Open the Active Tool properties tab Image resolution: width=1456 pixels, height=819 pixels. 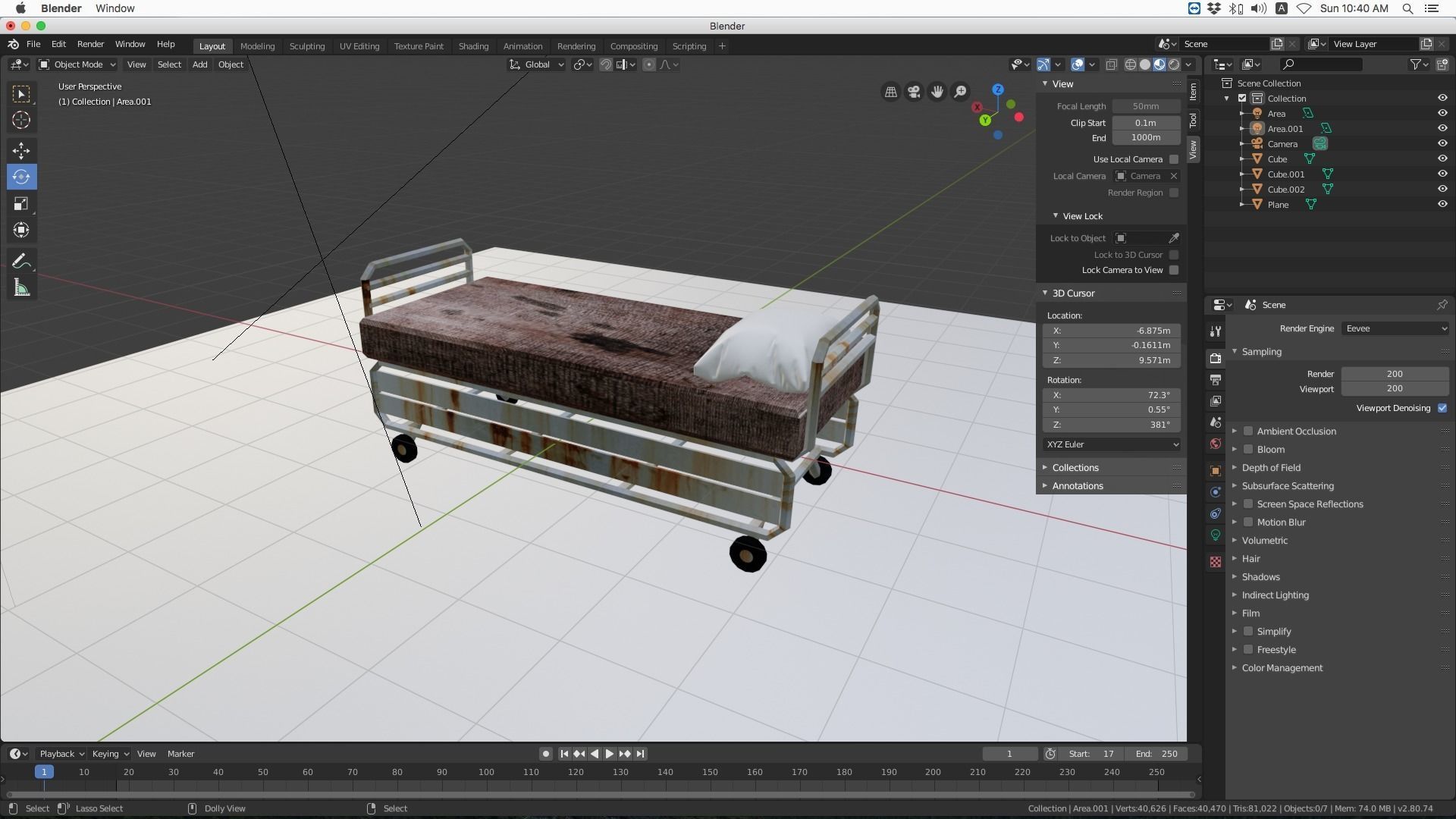(x=1216, y=331)
